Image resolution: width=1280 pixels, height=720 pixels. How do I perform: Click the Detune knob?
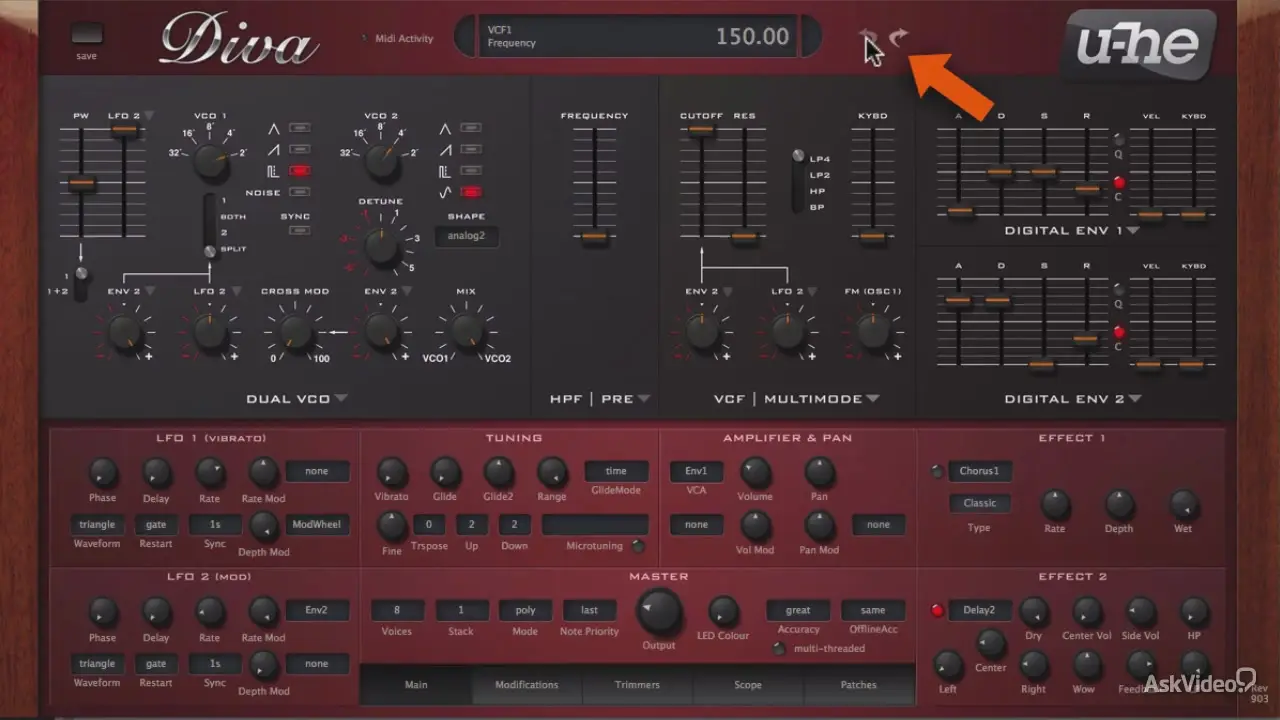[x=382, y=246]
